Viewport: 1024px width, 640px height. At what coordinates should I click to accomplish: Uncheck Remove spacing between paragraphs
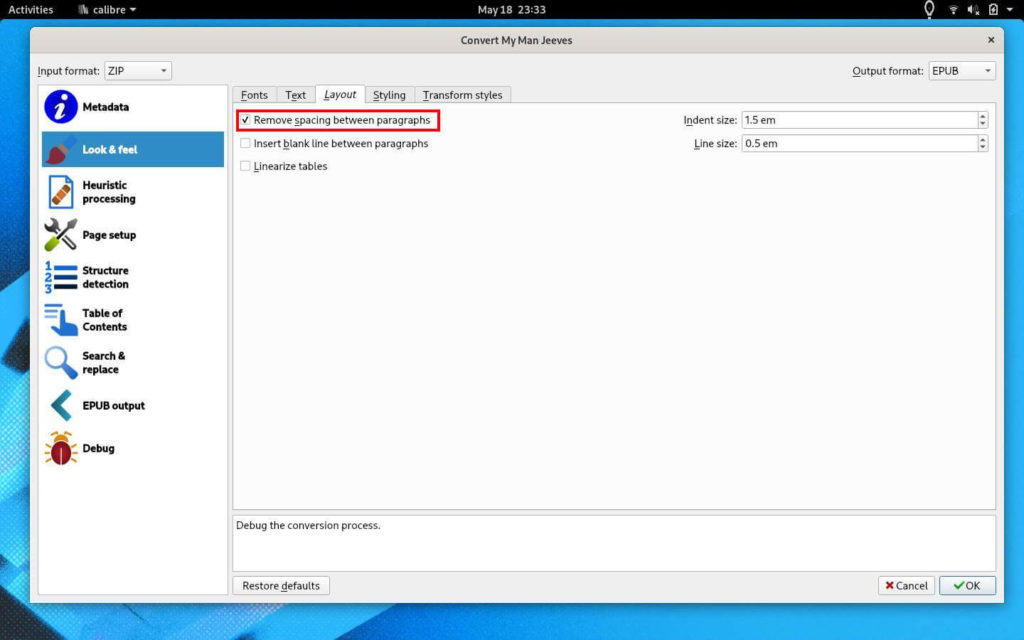tap(246, 120)
